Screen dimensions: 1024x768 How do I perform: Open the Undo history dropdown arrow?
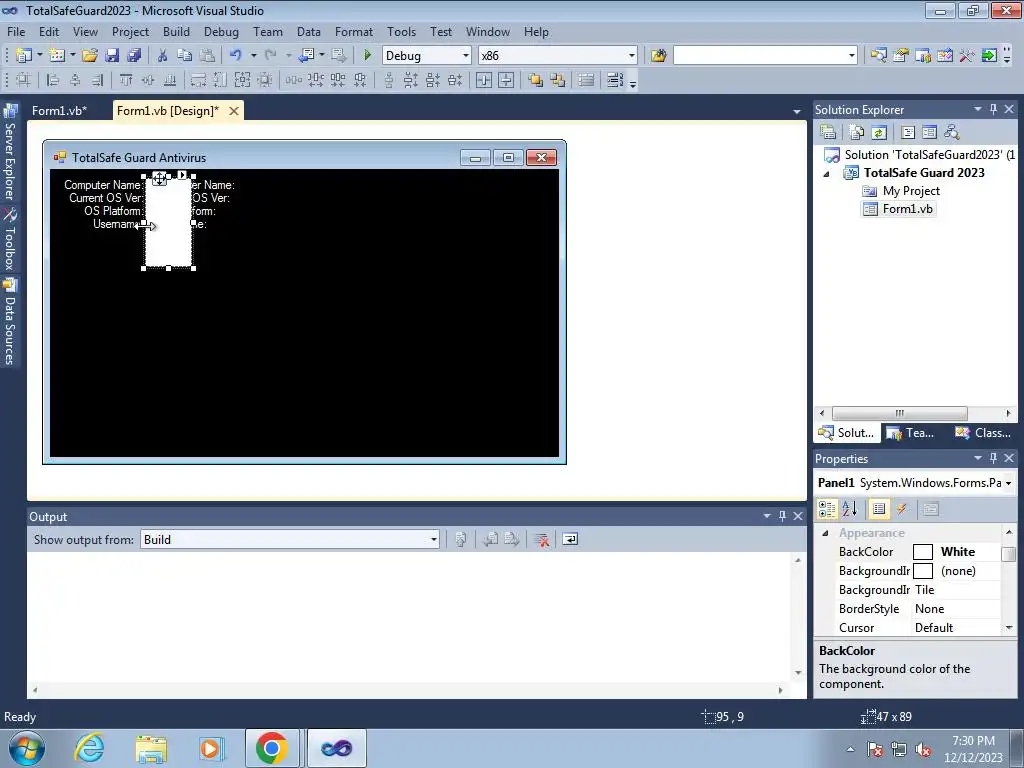click(x=253, y=56)
